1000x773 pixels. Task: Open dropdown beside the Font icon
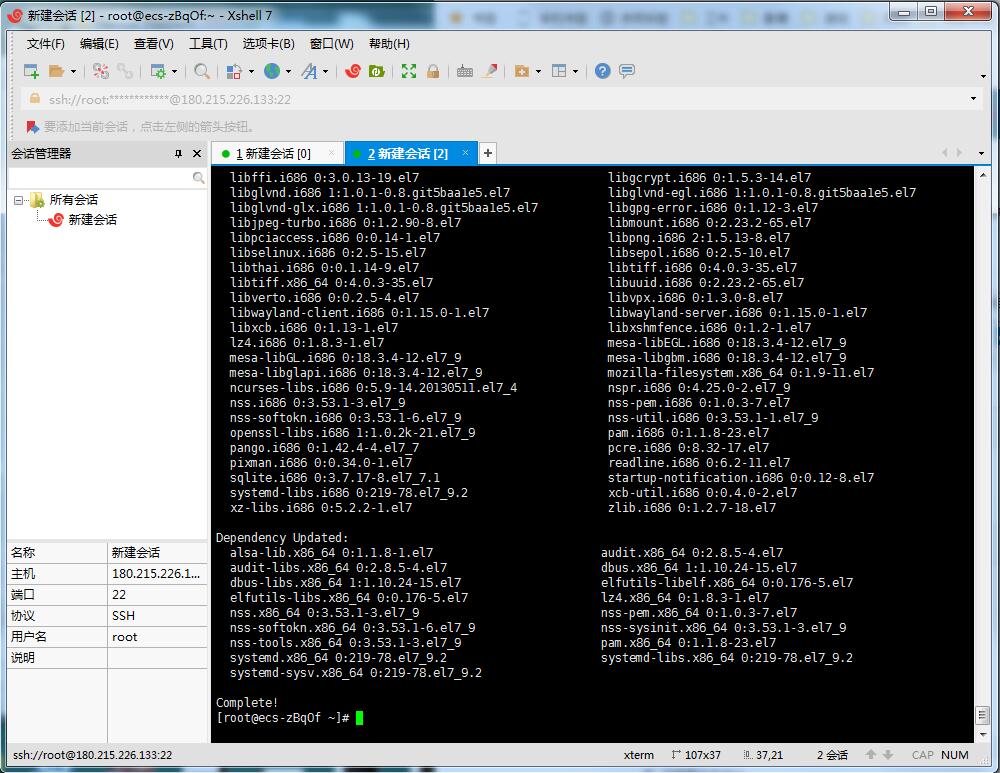(x=326, y=71)
